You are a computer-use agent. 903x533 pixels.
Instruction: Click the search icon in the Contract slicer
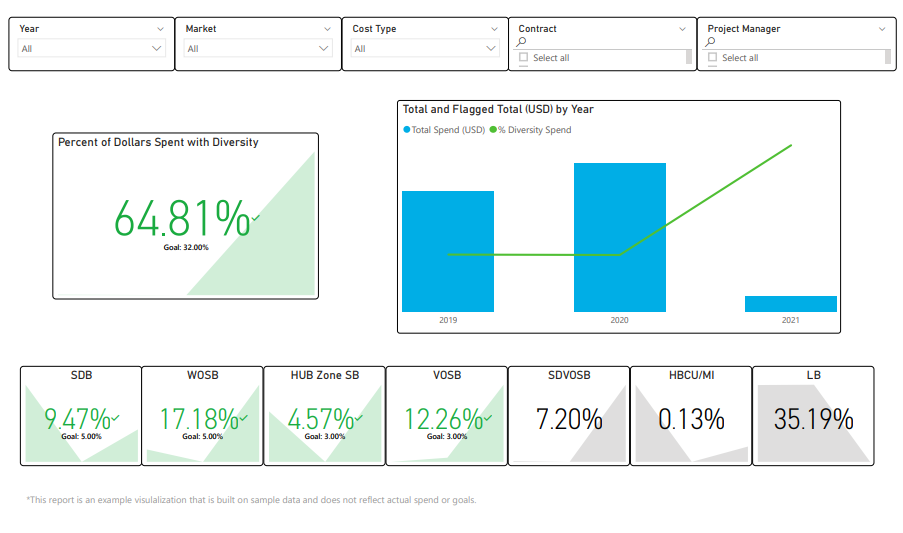click(521, 43)
